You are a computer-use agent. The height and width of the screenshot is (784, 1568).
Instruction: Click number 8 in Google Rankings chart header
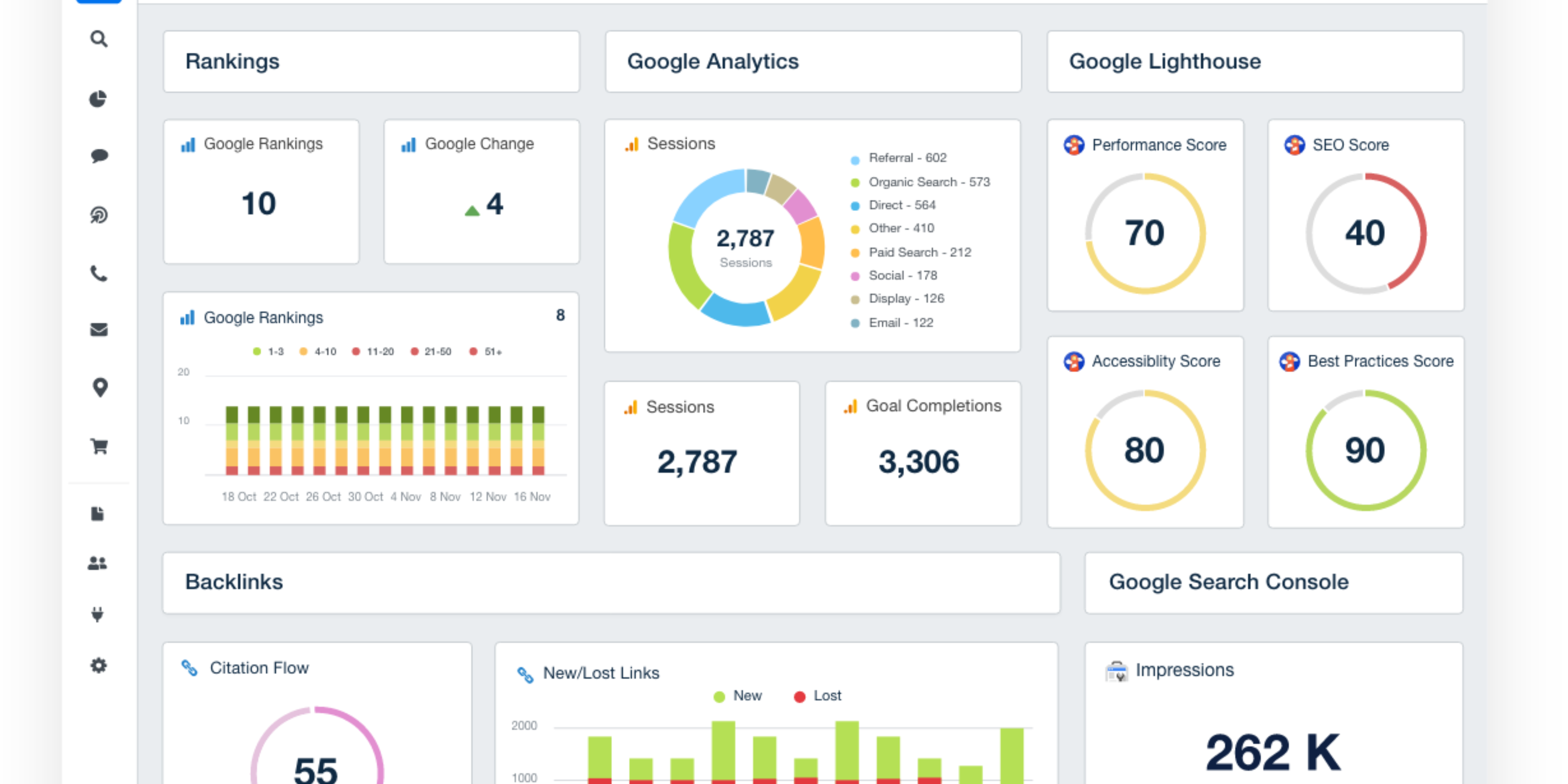click(x=560, y=315)
